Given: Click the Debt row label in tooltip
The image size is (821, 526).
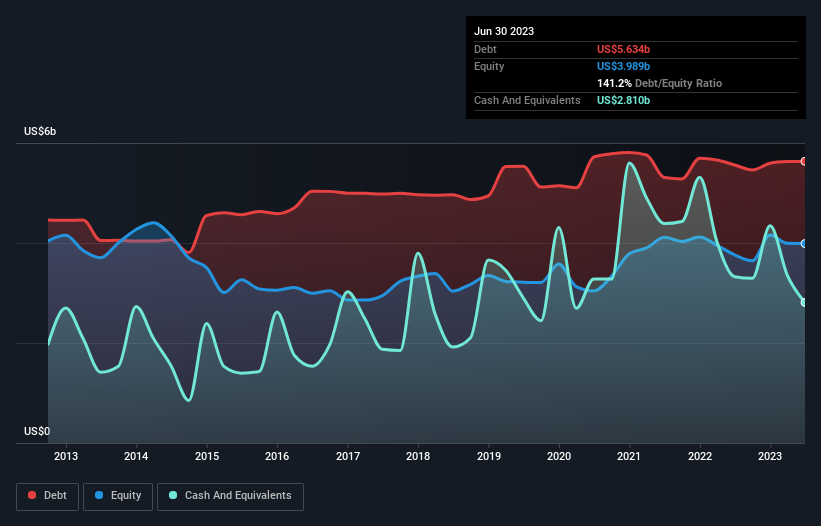Looking at the screenshot, I should coord(485,49).
